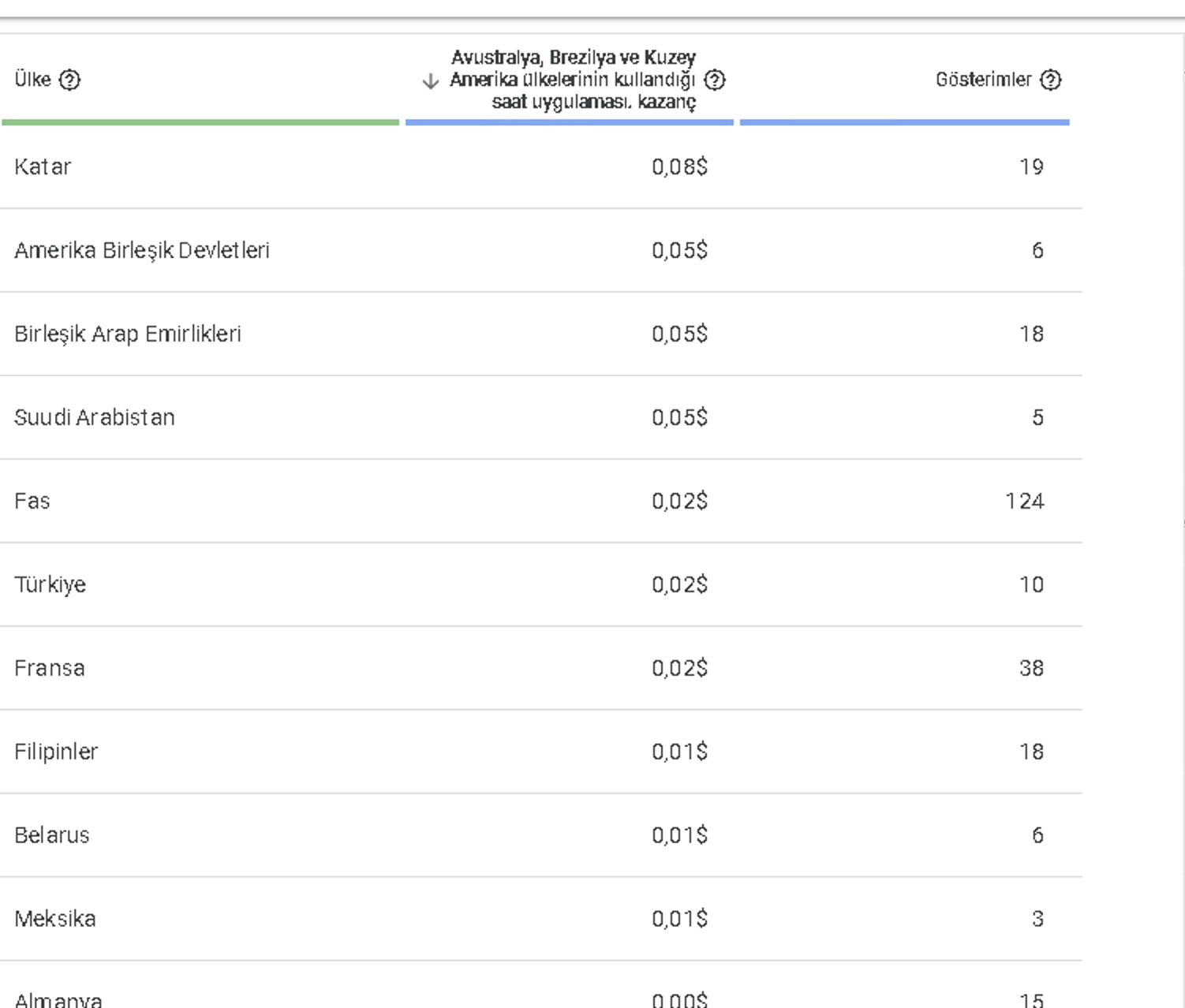Select the Meksika country row
The width and height of the screenshot is (1185, 1008).
tap(540, 920)
